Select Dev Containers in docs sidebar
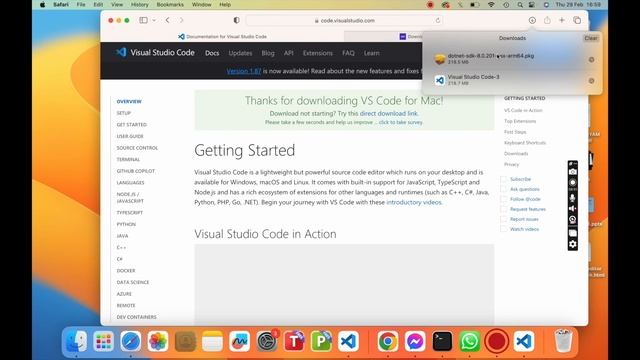The image size is (640, 360). point(136,317)
